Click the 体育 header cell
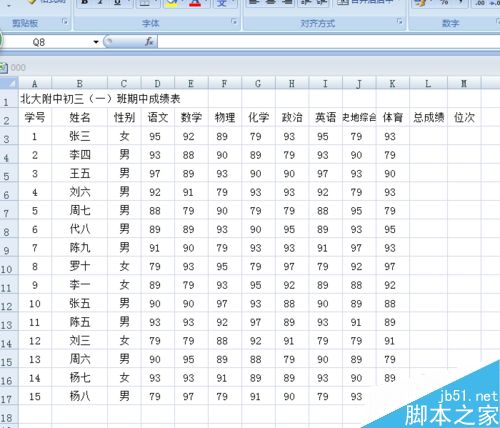The image size is (500, 428). tap(393, 117)
